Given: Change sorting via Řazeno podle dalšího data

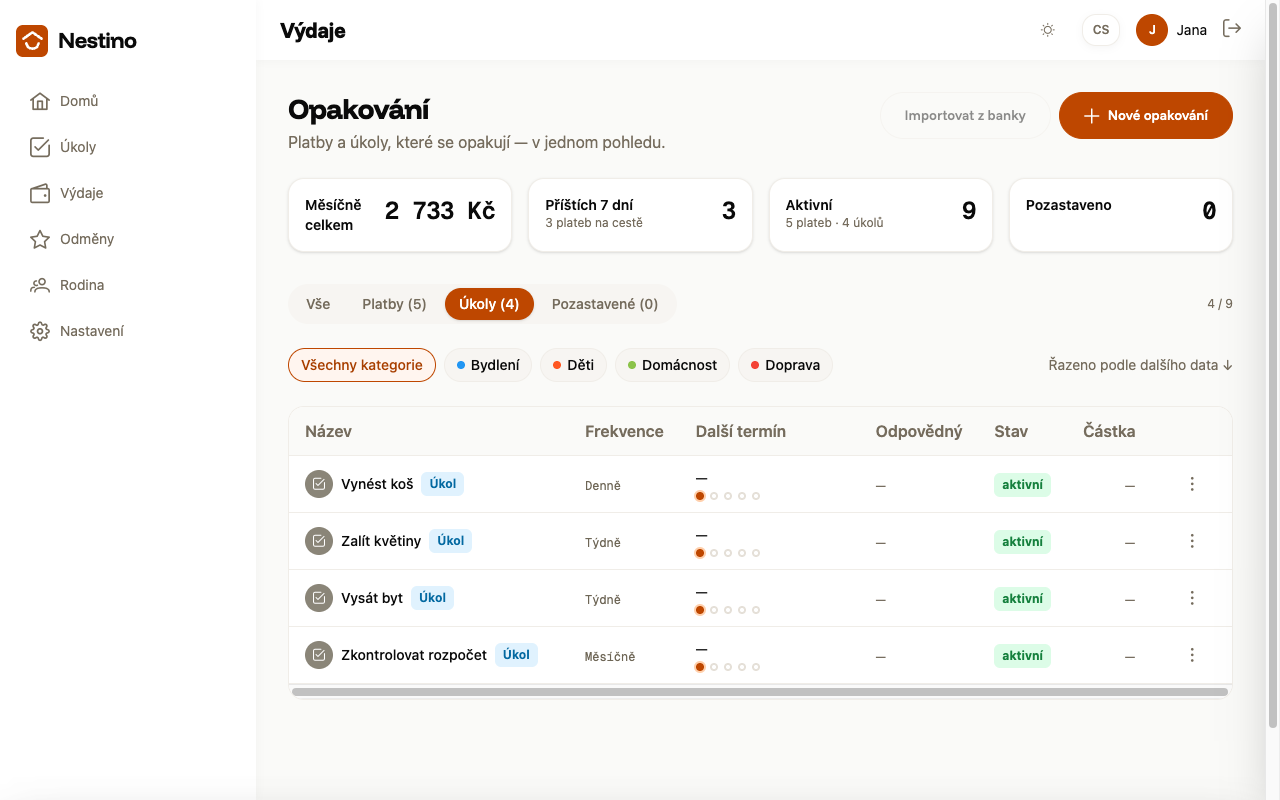Looking at the screenshot, I should pyautogui.click(x=1140, y=365).
